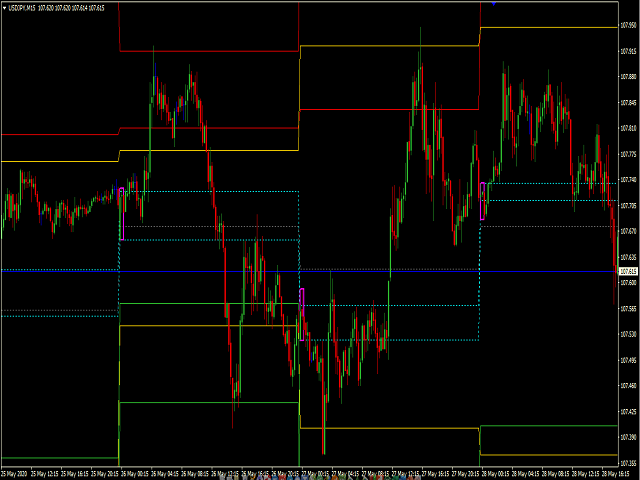
Task: Click the USDJPY,M15 chart title text
Action: [x=22, y=8]
